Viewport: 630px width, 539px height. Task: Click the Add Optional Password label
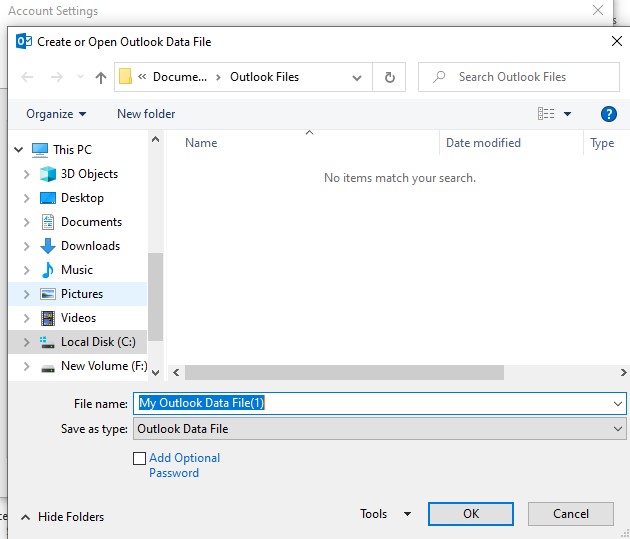tap(184, 466)
